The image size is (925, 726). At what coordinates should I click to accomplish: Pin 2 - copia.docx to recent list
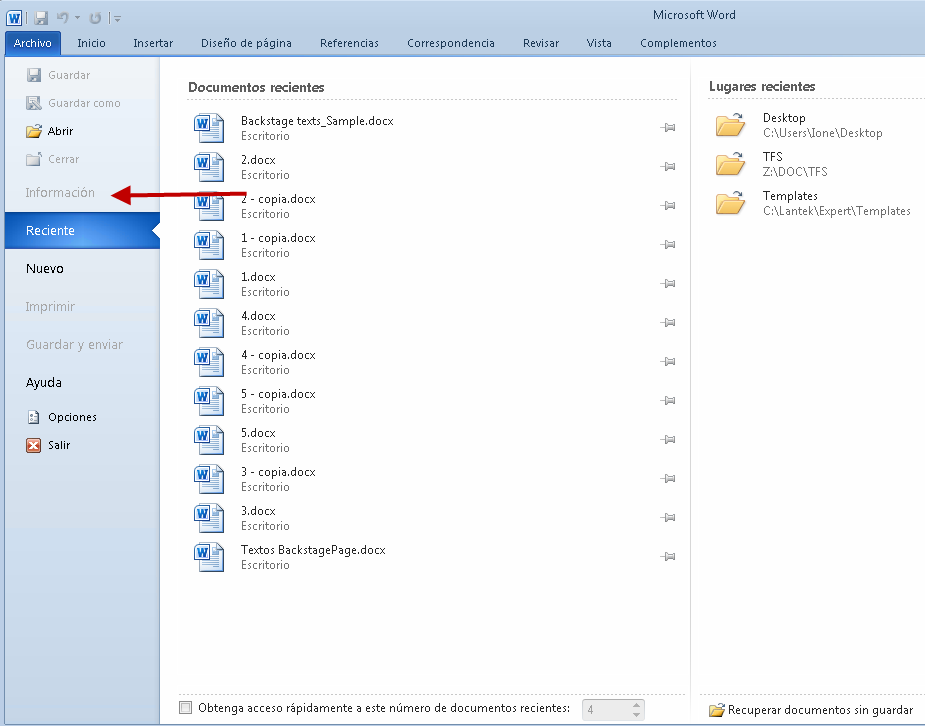click(x=668, y=205)
